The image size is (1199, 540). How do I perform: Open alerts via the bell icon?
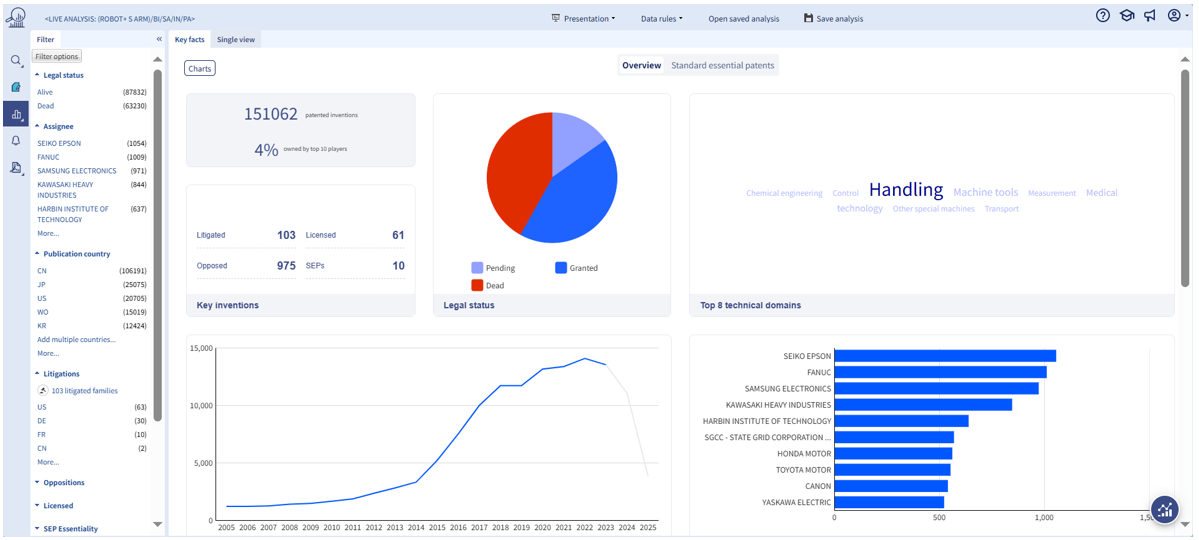click(x=16, y=141)
